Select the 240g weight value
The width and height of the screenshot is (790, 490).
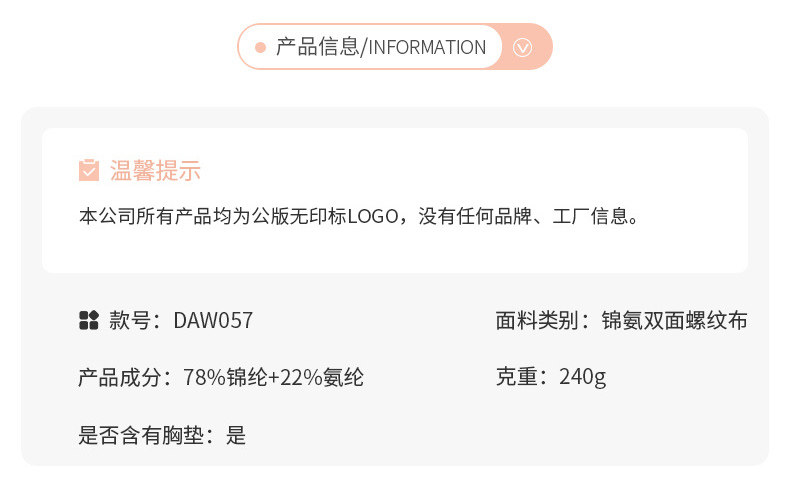[583, 377]
